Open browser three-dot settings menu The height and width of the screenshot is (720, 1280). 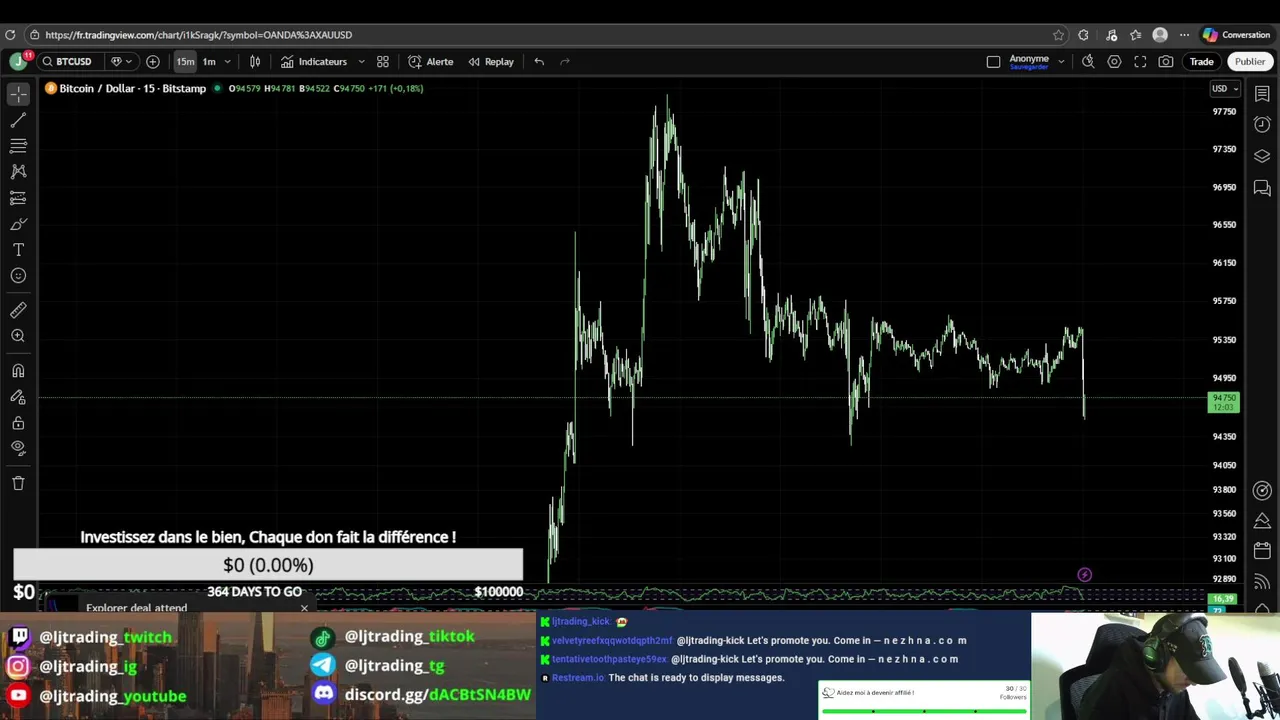point(1184,35)
